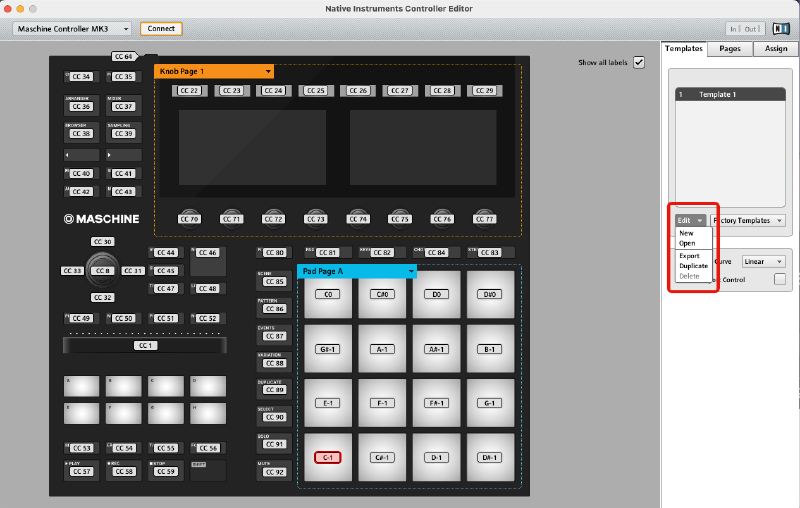Select the CC 80 button
Viewport: 800px width, 508px height.
click(x=274, y=252)
